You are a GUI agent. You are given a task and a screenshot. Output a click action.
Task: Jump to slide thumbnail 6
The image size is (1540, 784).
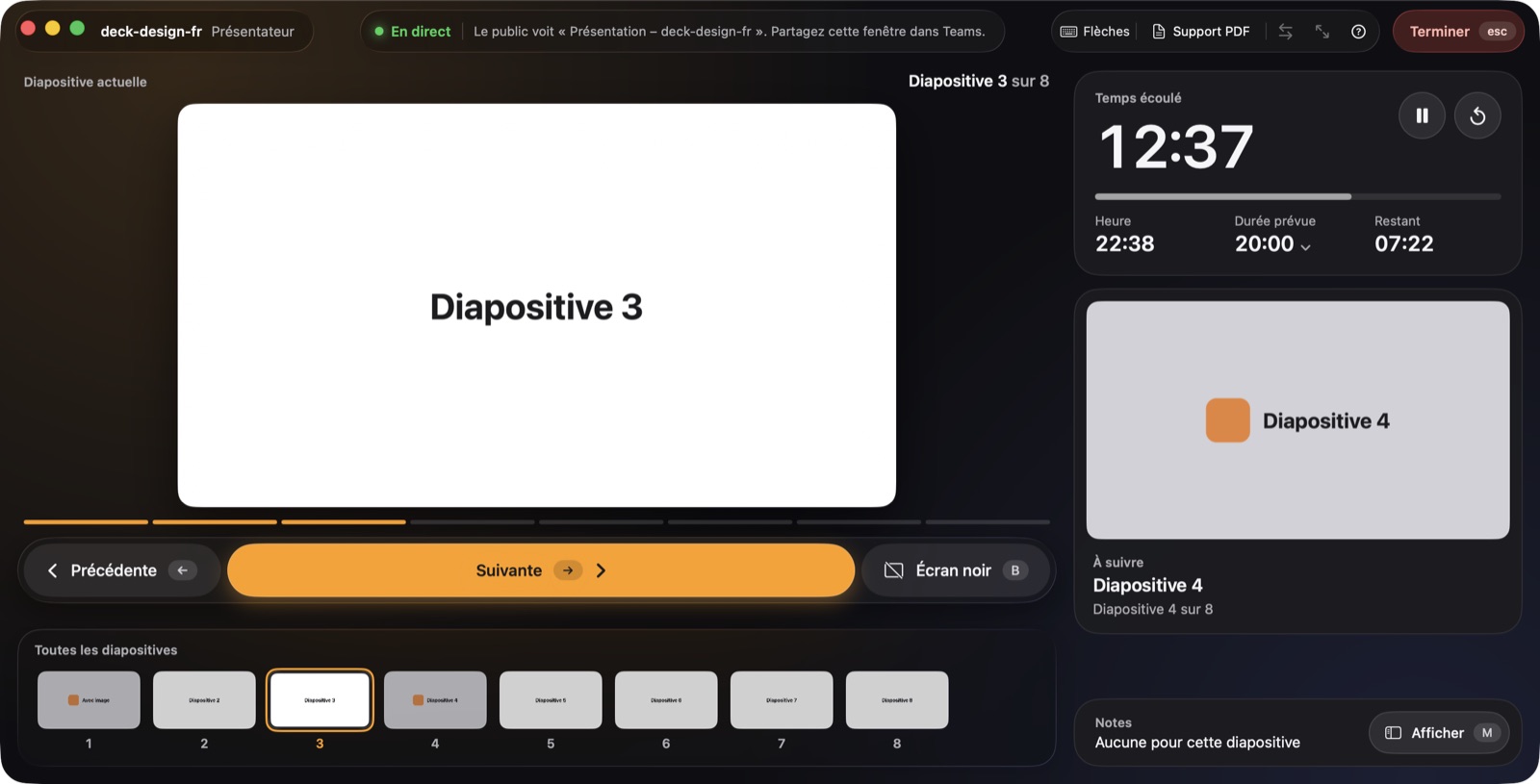(666, 700)
